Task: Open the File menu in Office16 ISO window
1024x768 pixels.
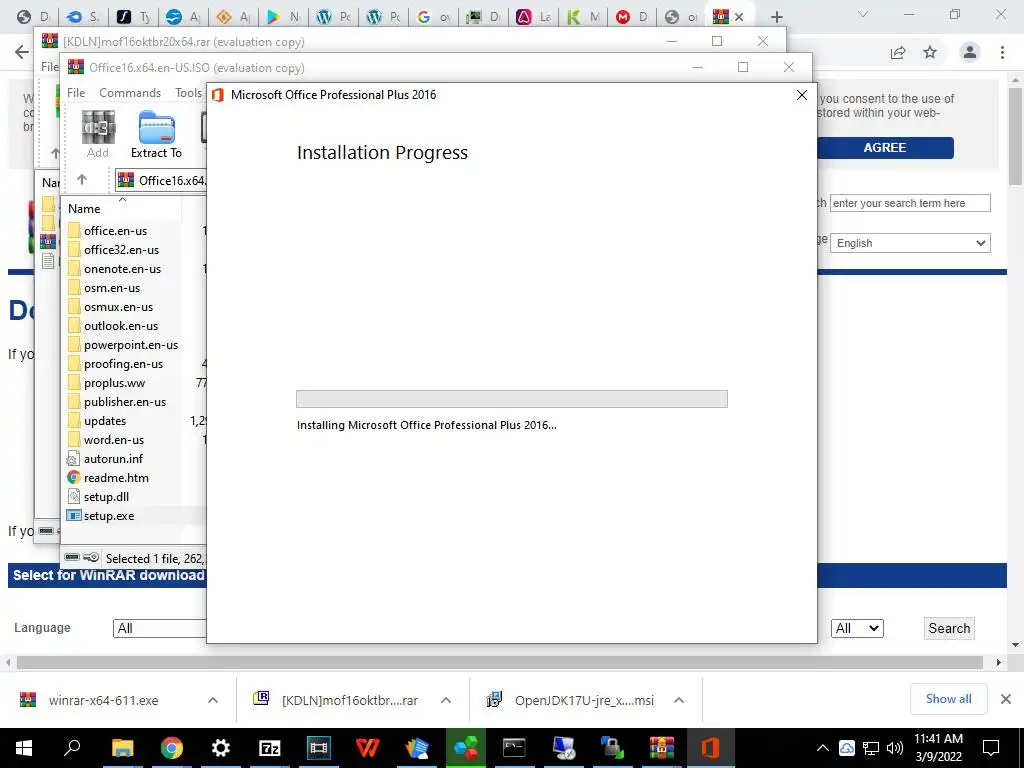Action: pyautogui.click(x=76, y=93)
